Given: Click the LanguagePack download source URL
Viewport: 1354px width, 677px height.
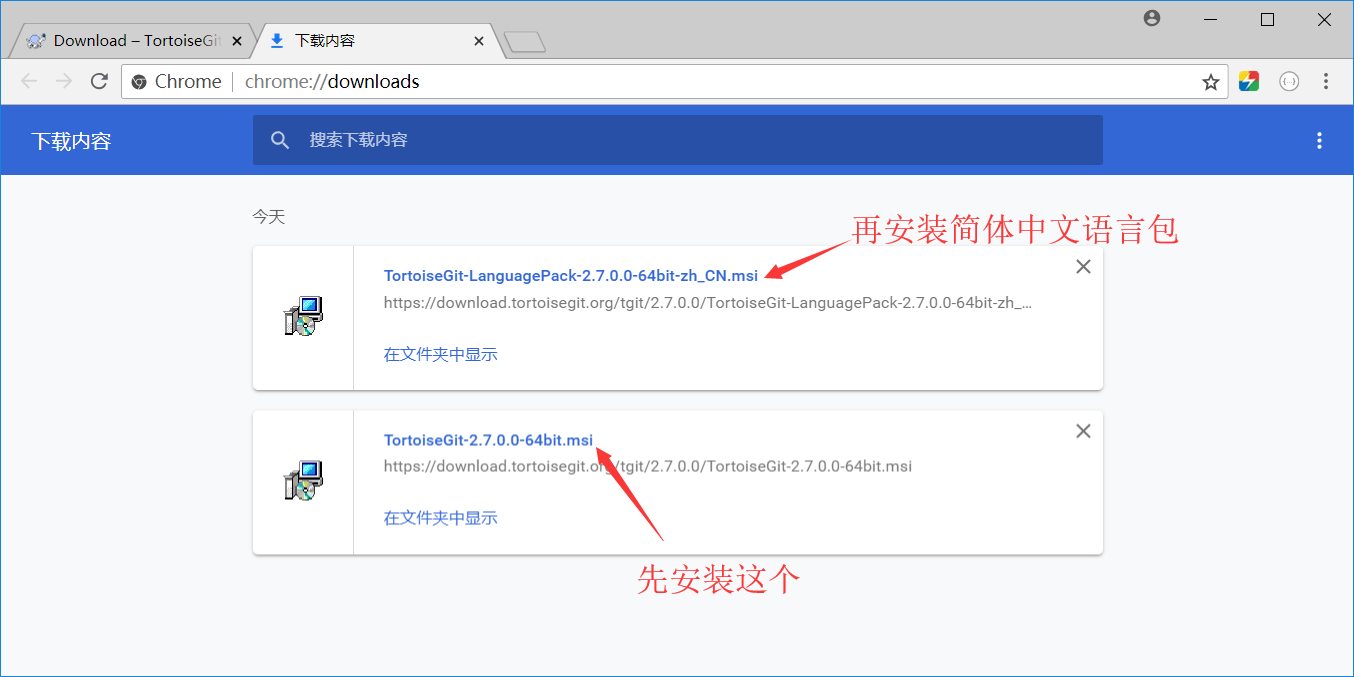Looking at the screenshot, I should click(708, 302).
